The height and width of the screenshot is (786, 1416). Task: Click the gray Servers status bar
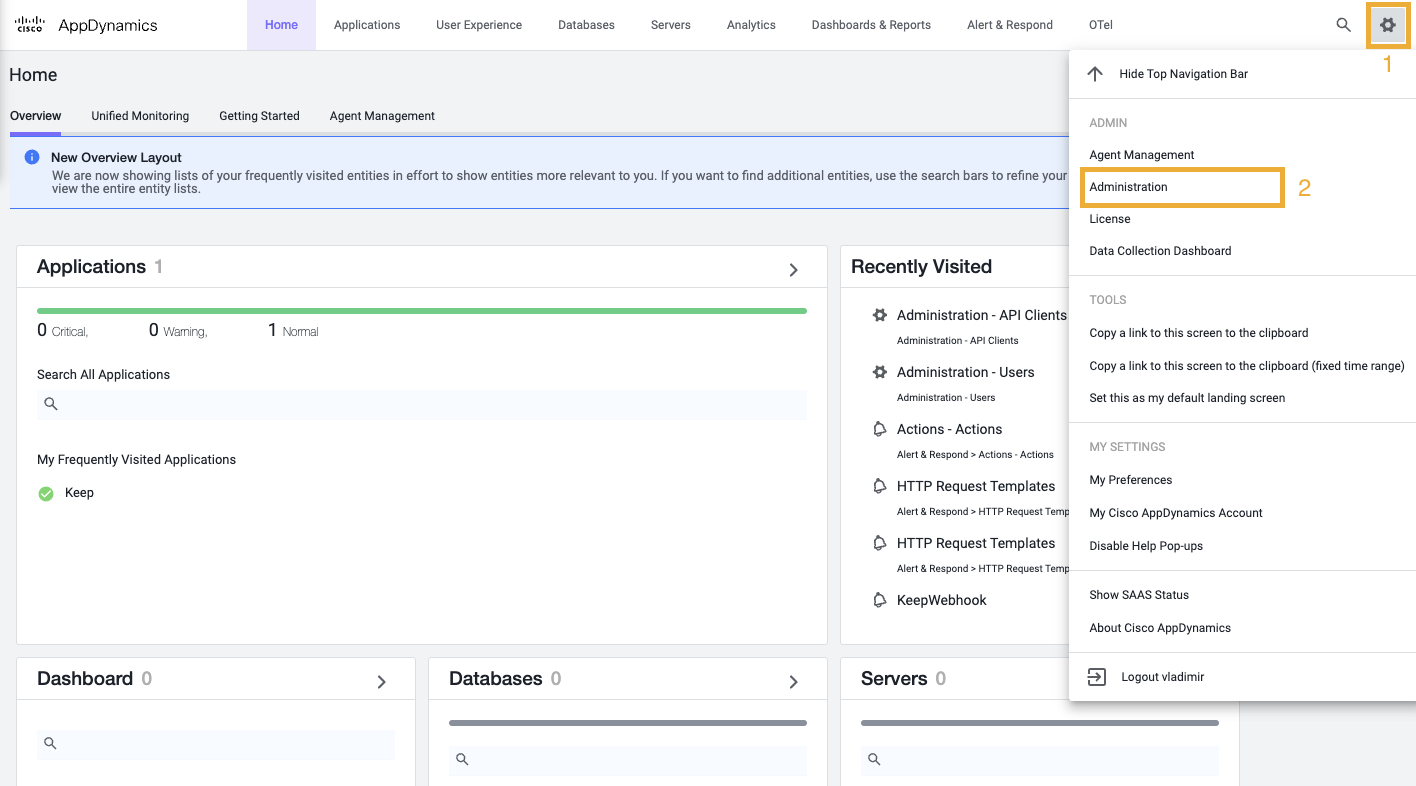point(1040,723)
